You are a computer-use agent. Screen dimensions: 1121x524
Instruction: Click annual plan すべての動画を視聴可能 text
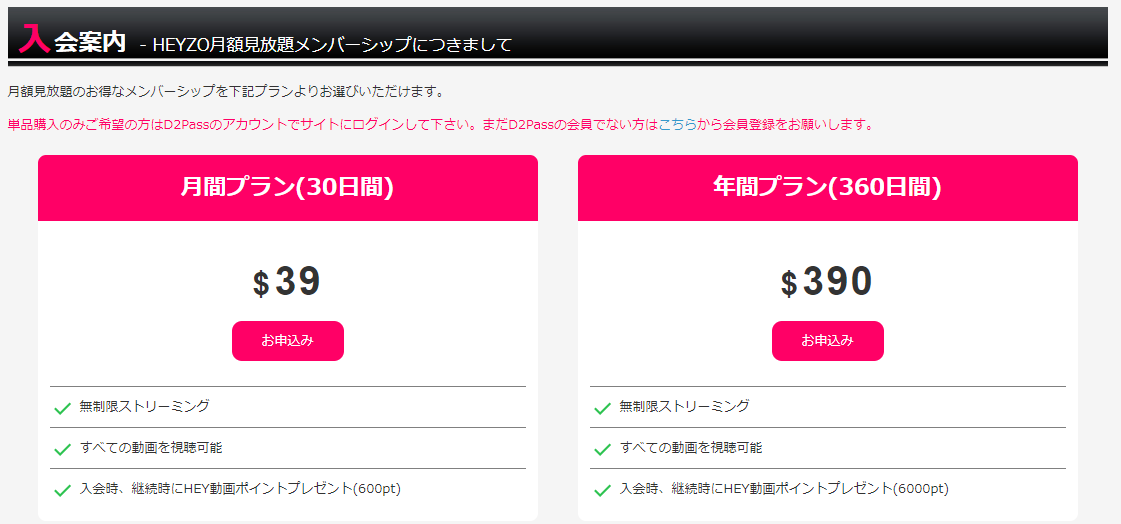(x=691, y=447)
